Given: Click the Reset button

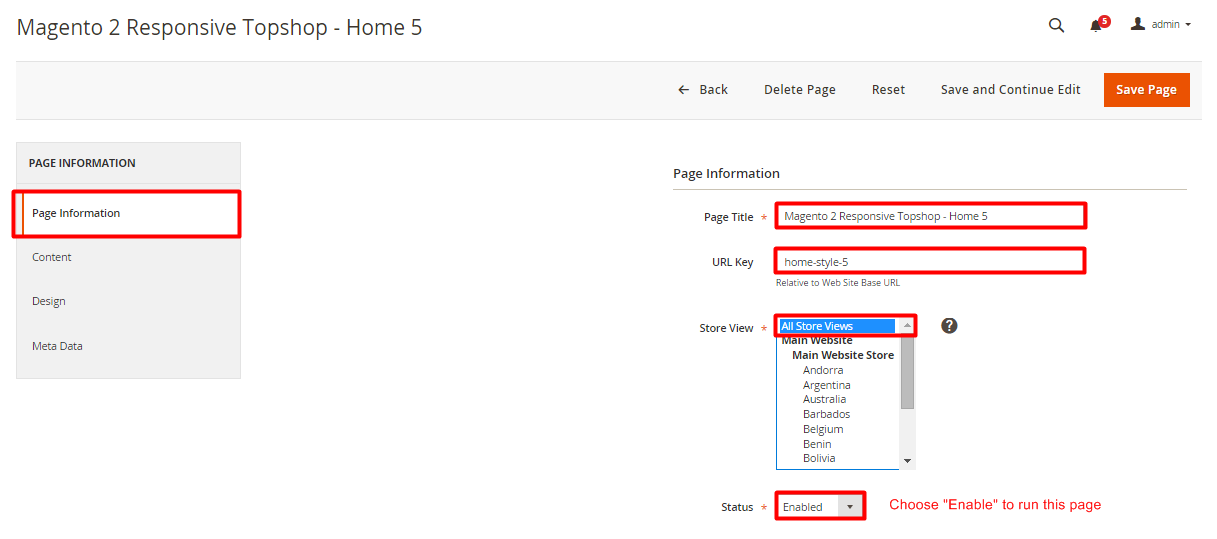Looking at the screenshot, I should [x=888, y=89].
